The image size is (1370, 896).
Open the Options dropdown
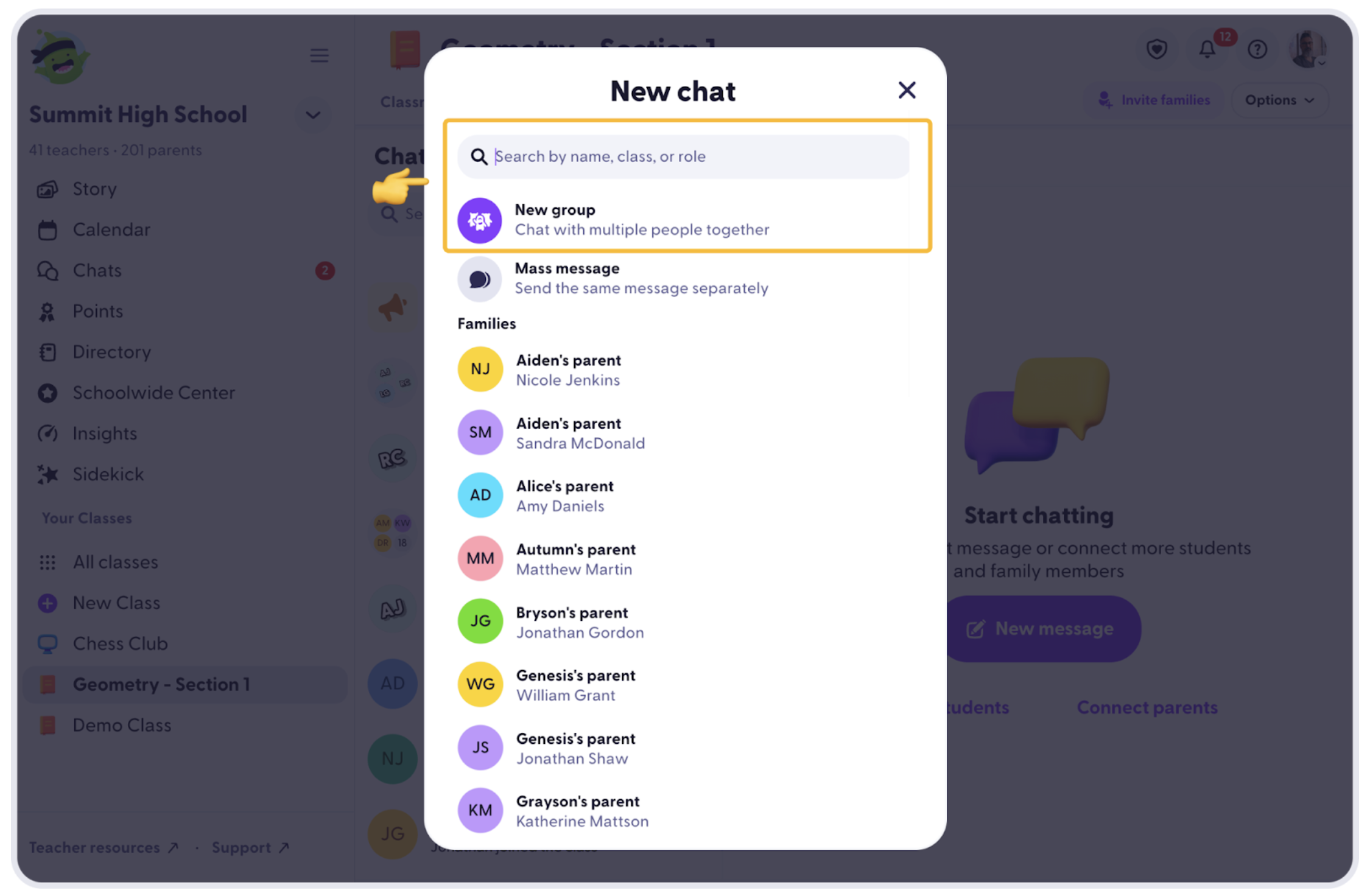[x=1279, y=100]
